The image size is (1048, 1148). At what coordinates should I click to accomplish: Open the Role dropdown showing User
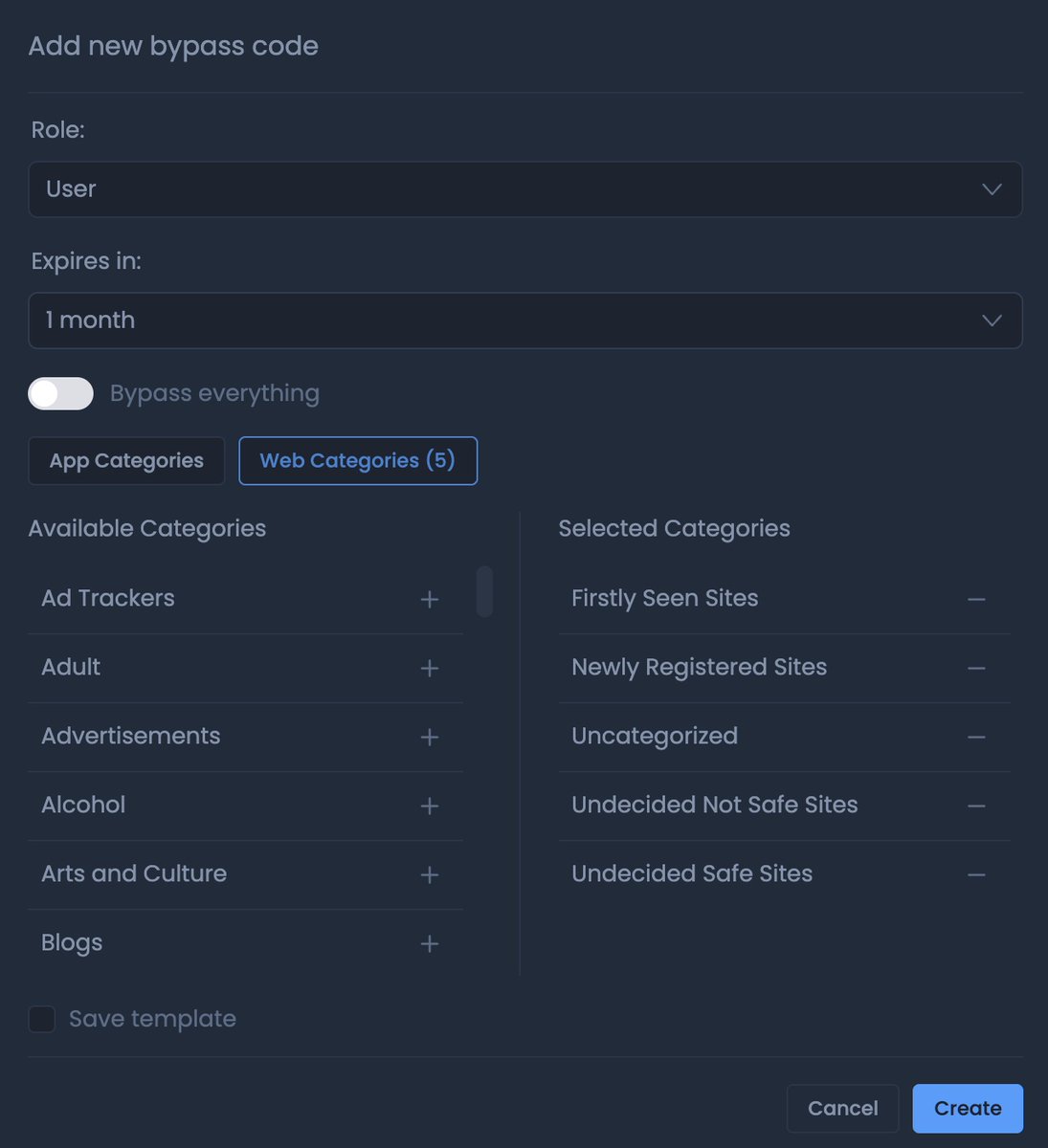[x=525, y=189]
